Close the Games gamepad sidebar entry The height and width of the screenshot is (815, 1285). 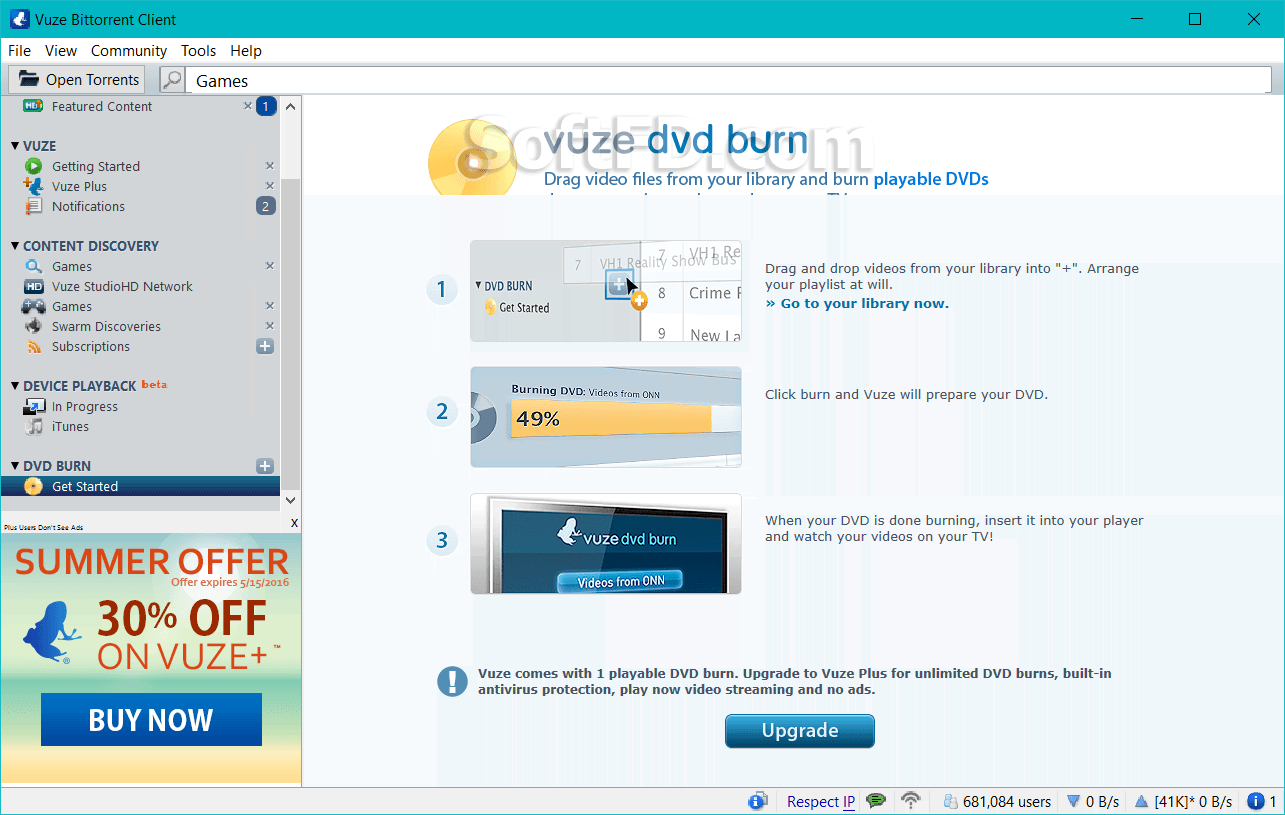coord(269,306)
